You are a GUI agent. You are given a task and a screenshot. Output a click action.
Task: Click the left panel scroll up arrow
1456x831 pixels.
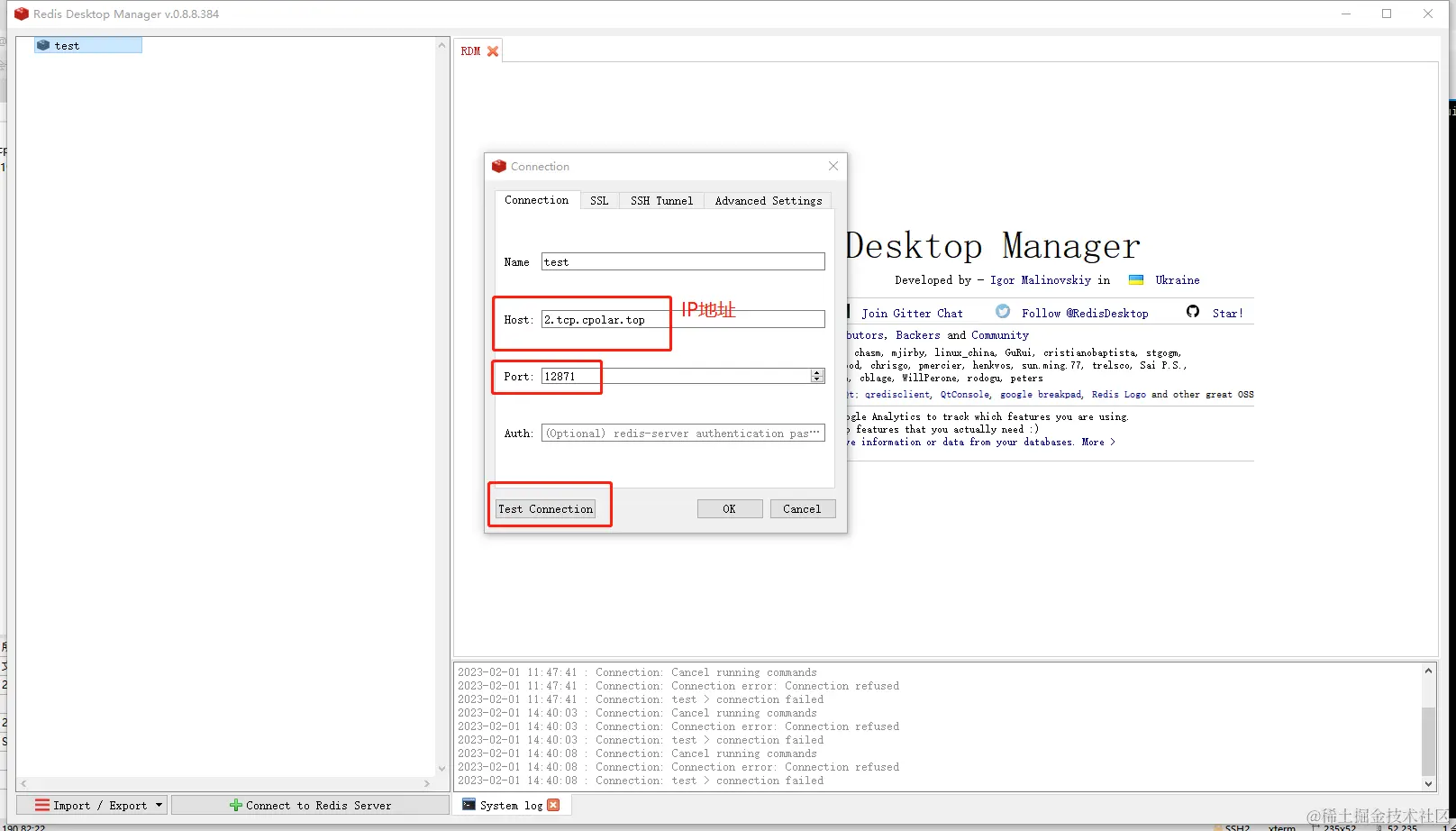point(441,45)
